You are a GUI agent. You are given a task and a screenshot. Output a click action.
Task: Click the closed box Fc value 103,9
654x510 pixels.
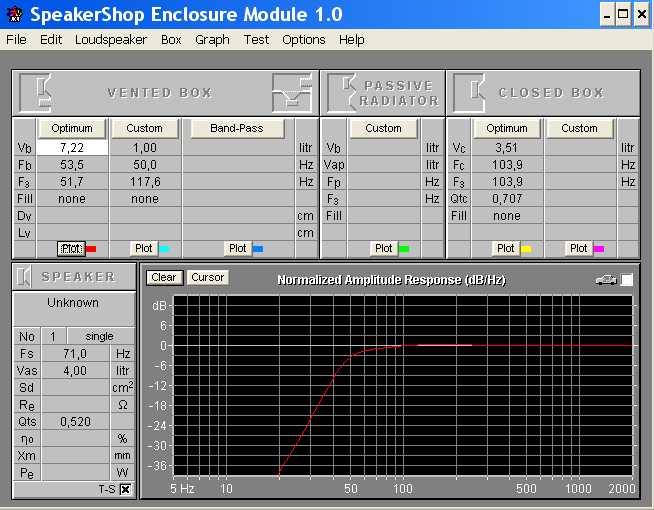tap(507, 165)
